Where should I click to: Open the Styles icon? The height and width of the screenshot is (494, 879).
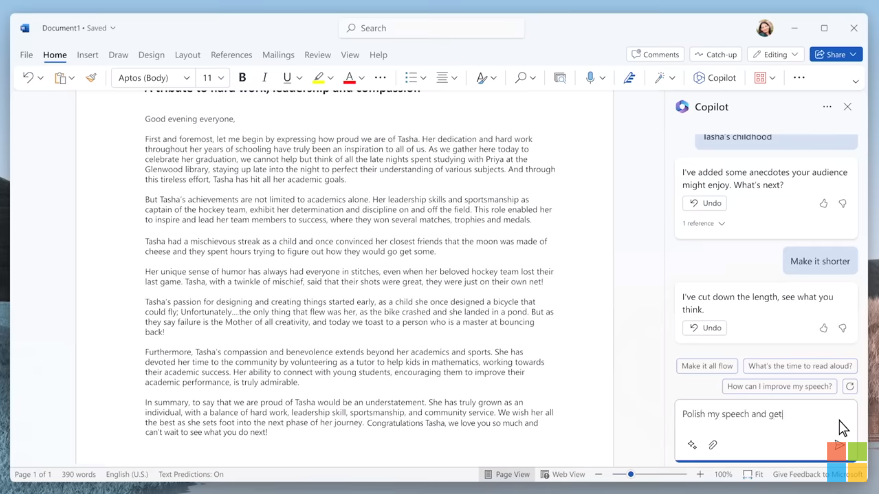pyautogui.click(x=481, y=78)
